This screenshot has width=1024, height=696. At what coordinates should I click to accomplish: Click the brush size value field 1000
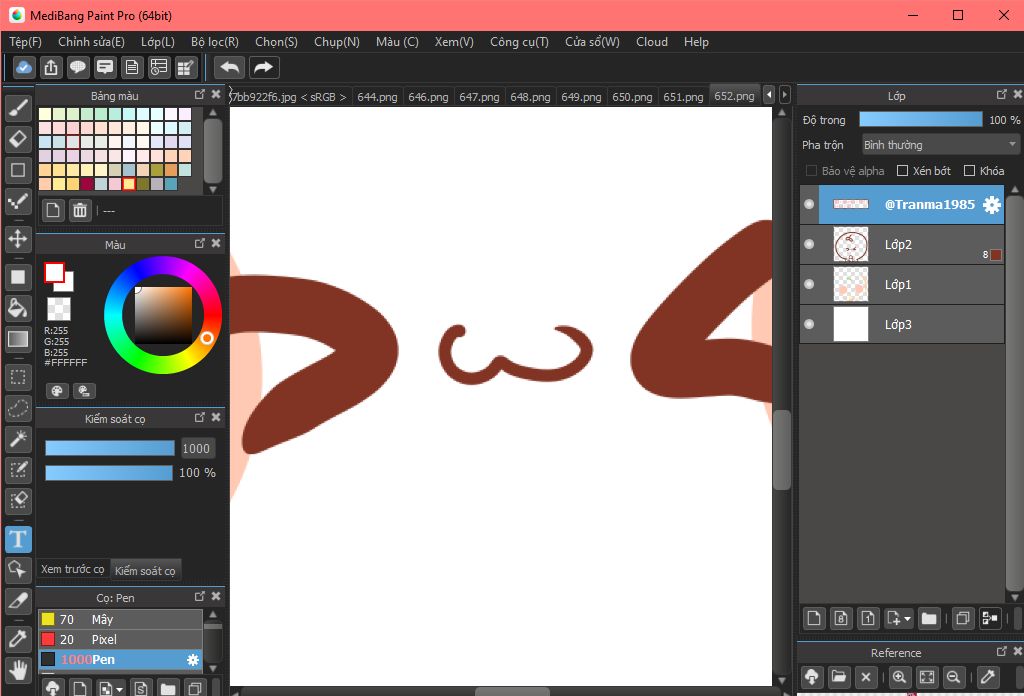pos(197,449)
